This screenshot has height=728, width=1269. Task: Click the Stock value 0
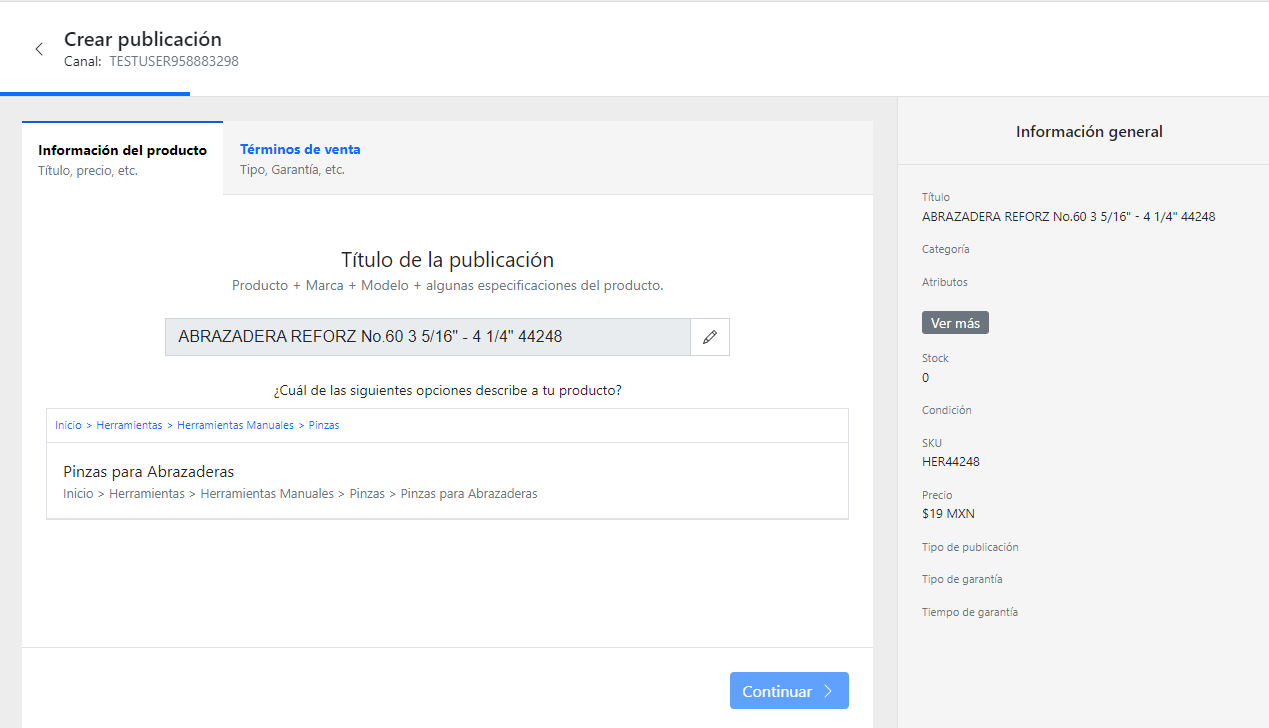pyautogui.click(x=925, y=378)
